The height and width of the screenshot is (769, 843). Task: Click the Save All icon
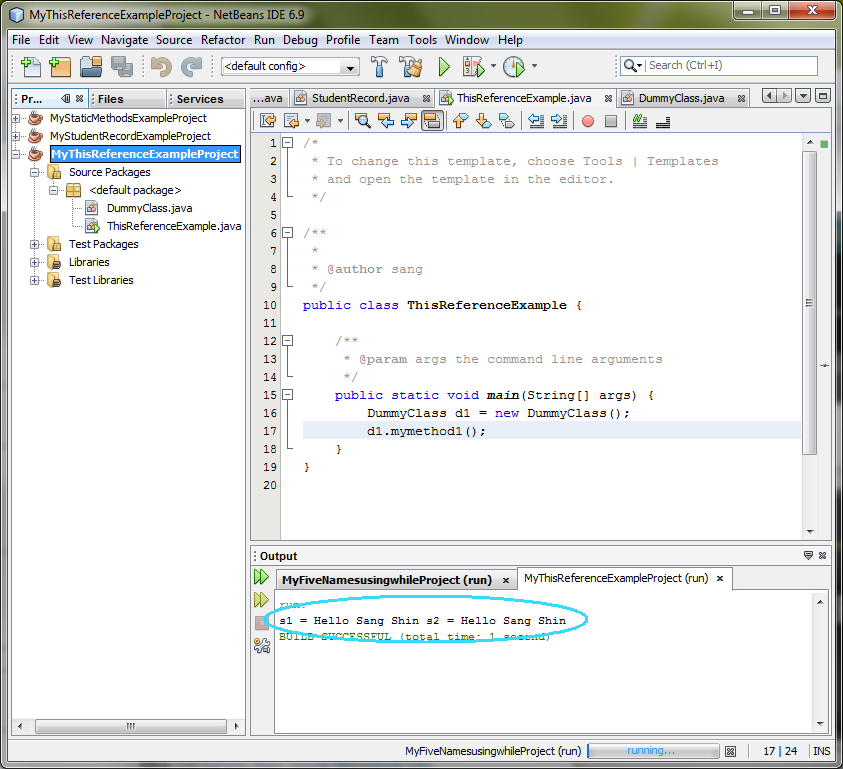[122, 66]
